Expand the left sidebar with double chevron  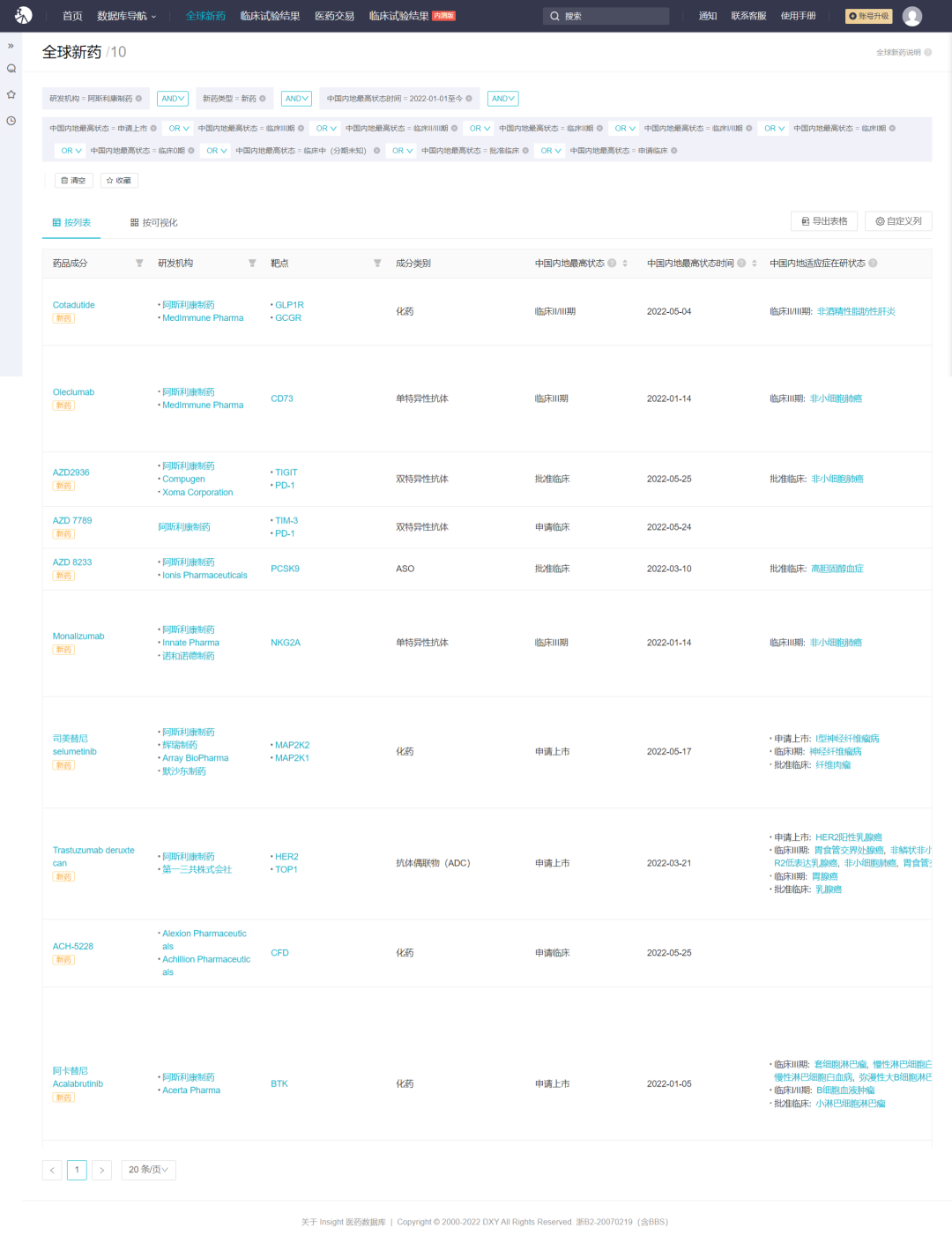(x=11, y=45)
